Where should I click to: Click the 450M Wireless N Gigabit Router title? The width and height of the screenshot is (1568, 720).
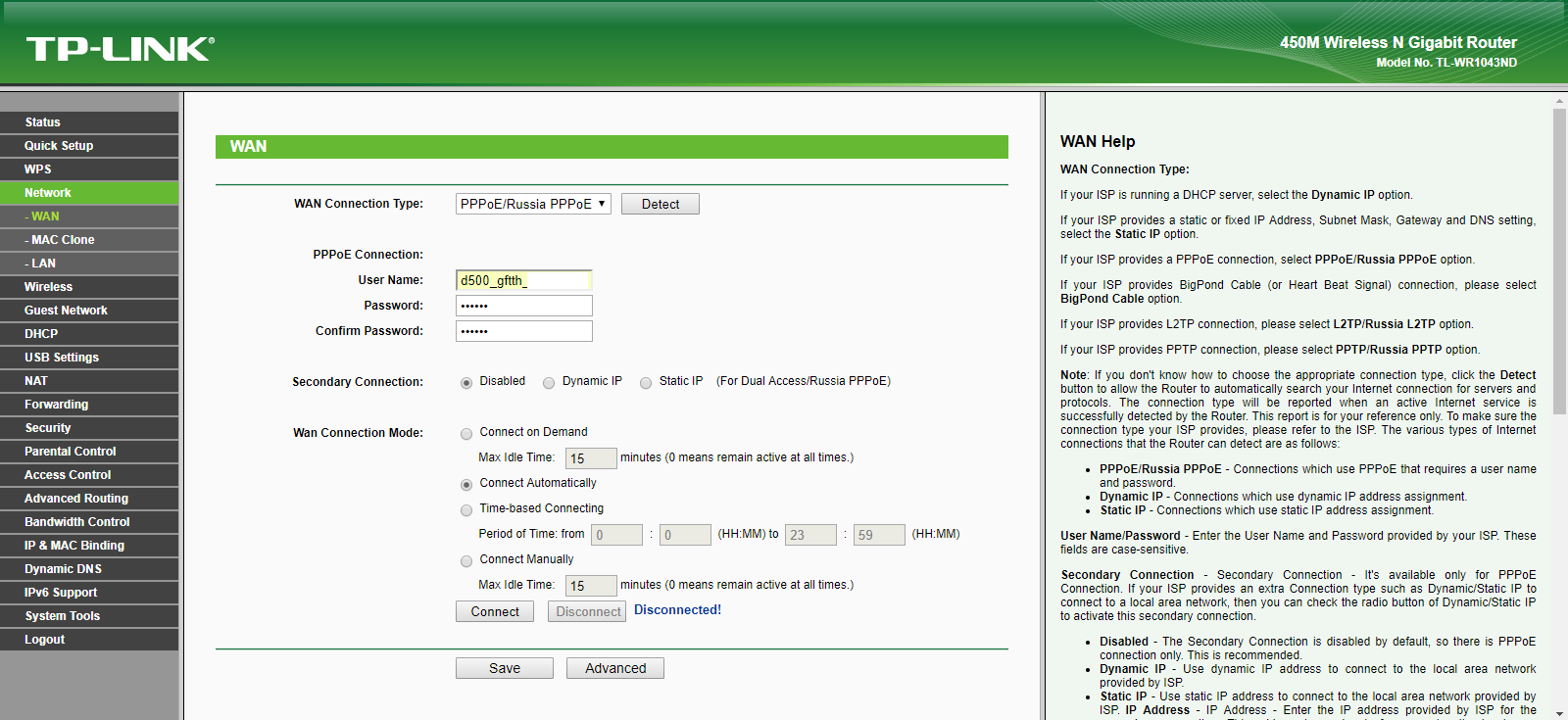[1398, 42]
